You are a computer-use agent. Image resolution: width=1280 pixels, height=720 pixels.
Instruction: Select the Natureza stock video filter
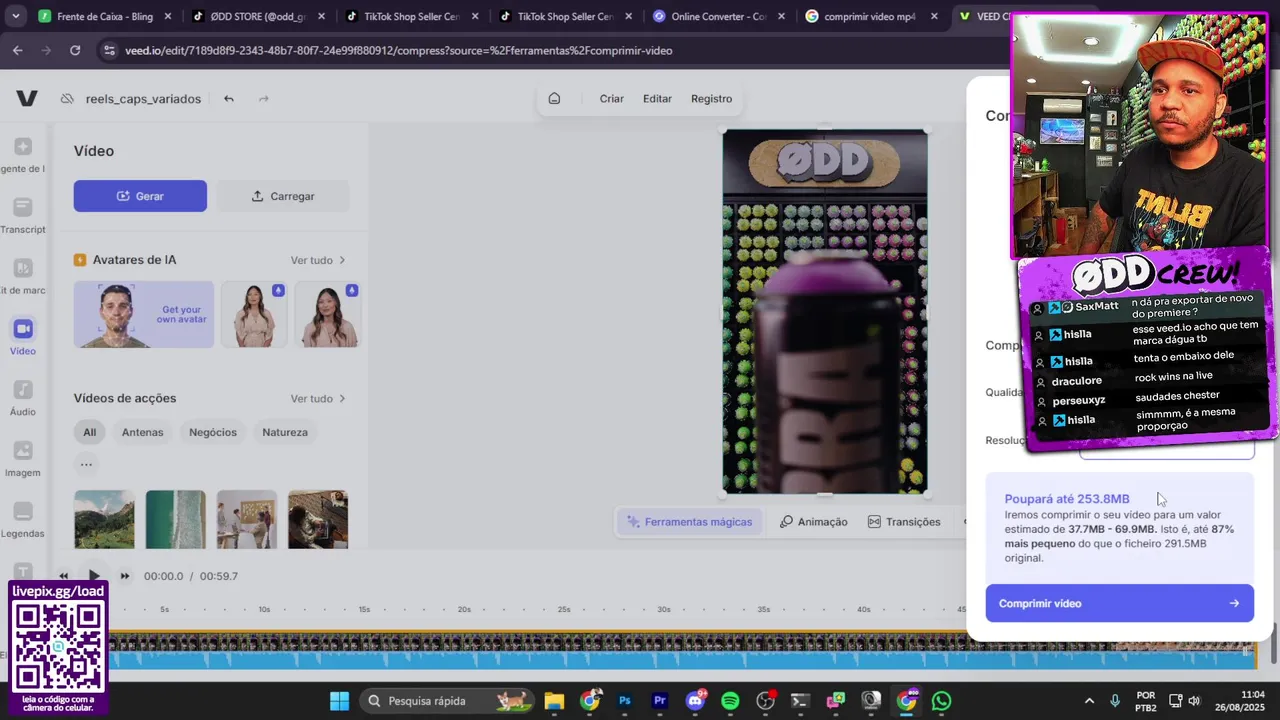tap(285, 432)
